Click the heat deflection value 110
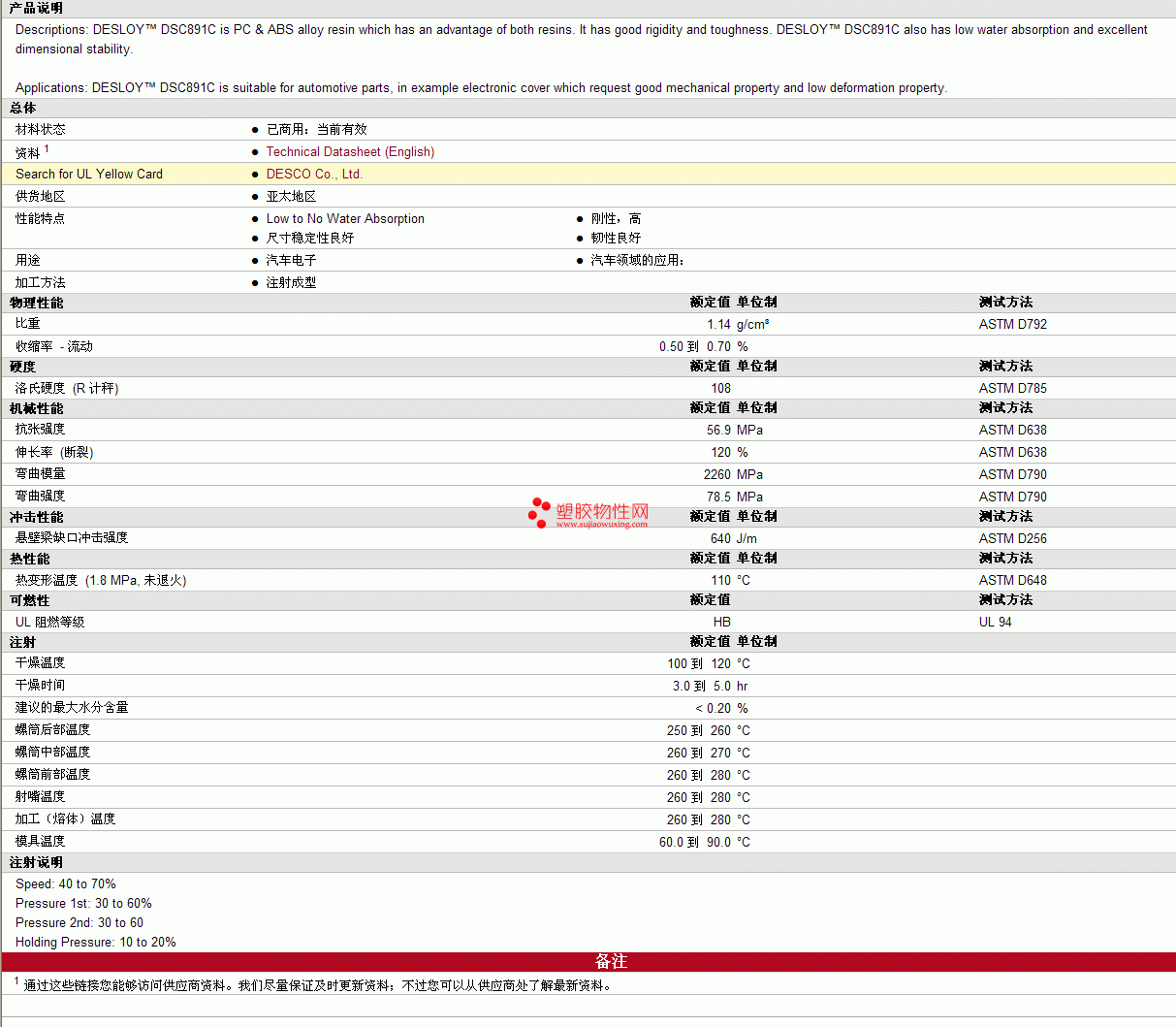This screenshot has height=1027, width=1176. [720, 580]
